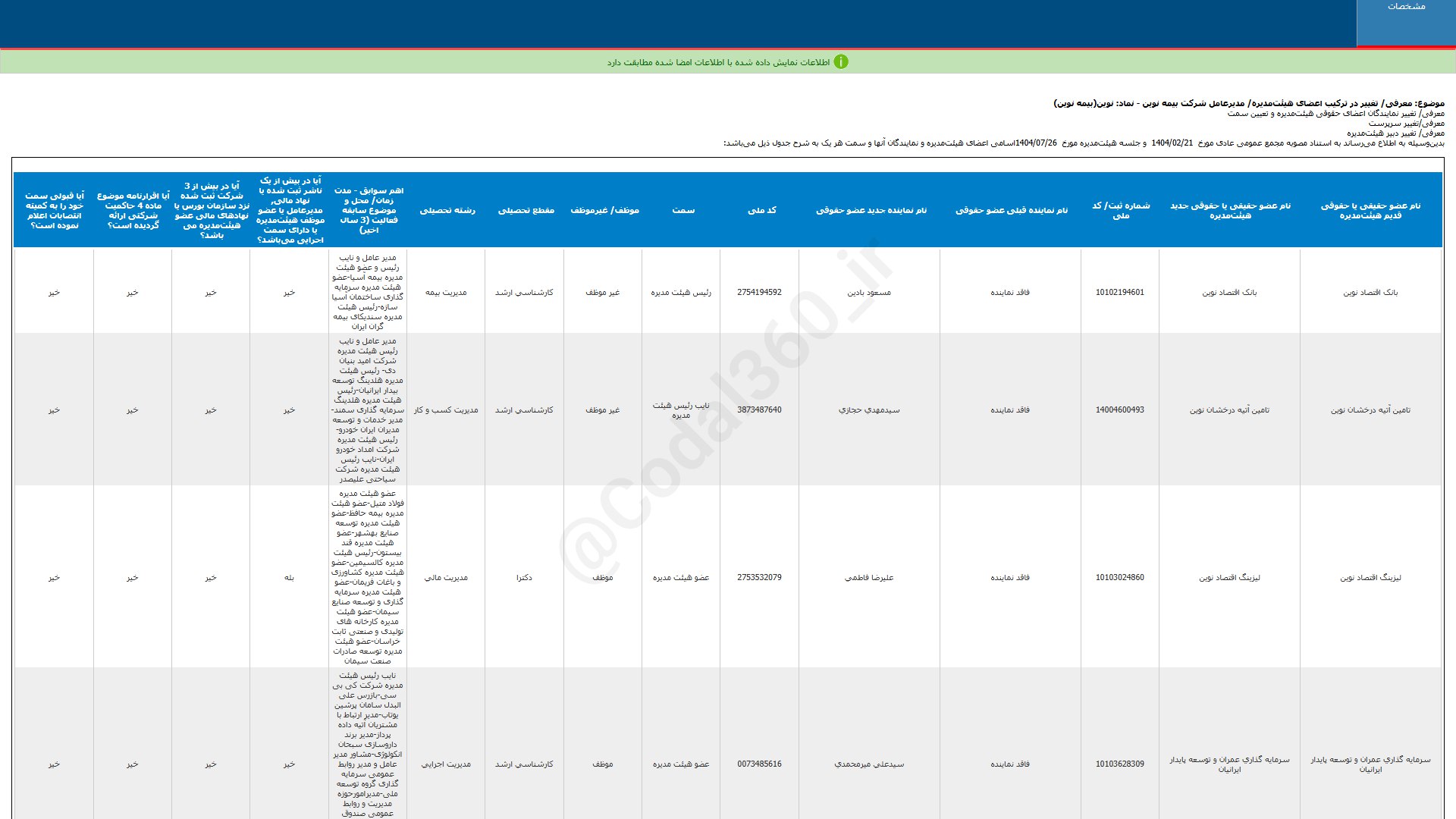This screenshot has height=819, width=1456.
Task: Open the مشخصات tab
Action: pos(1406,7)
